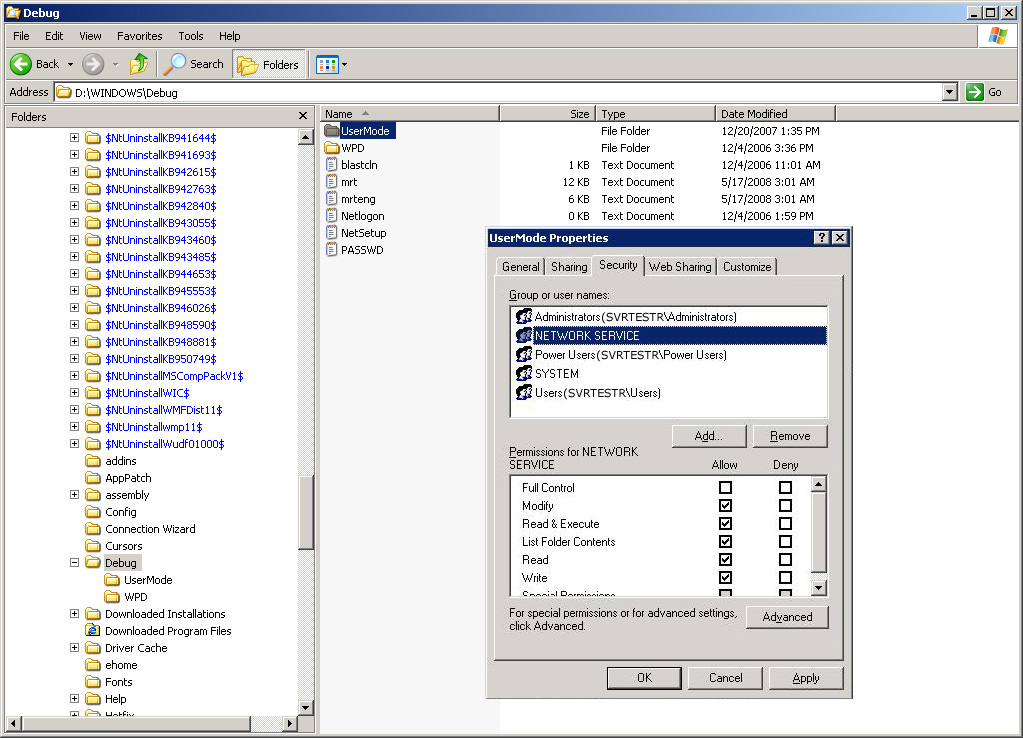Select the NetSetup document icon

tap(332, 232)
